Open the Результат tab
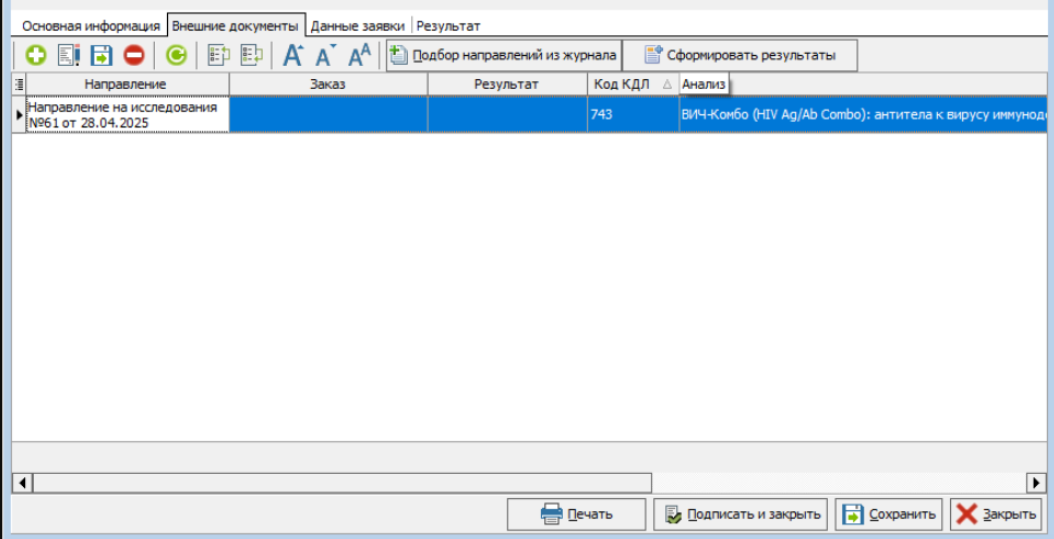 point(448,26)
